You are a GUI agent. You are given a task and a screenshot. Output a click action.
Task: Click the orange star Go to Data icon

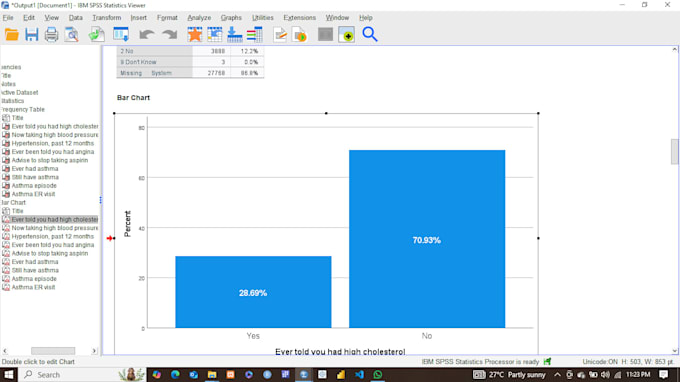pyautogui.click(x=195, y=34)
